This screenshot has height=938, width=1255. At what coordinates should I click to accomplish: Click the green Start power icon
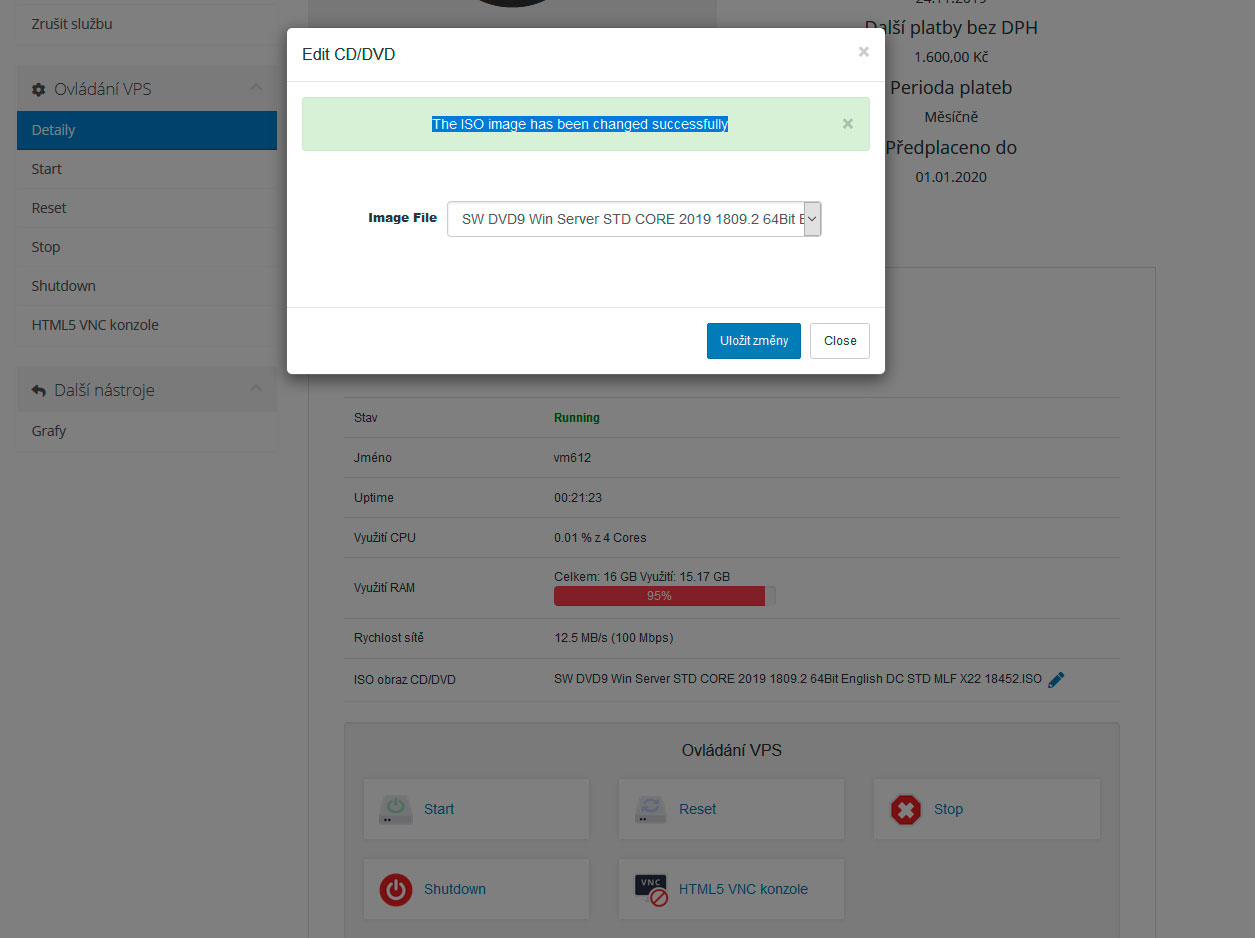click(x=395, y=809)
